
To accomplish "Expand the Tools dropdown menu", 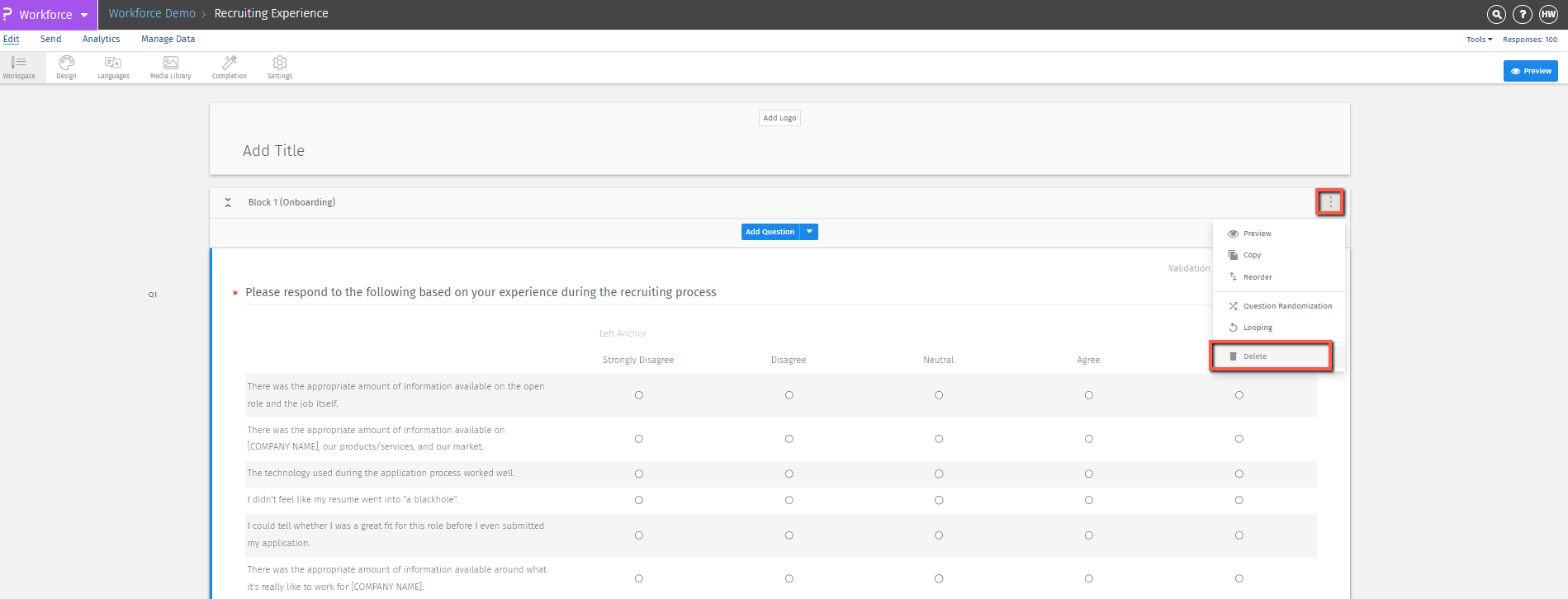I will pyautogui.click(x=1479, y=40).
